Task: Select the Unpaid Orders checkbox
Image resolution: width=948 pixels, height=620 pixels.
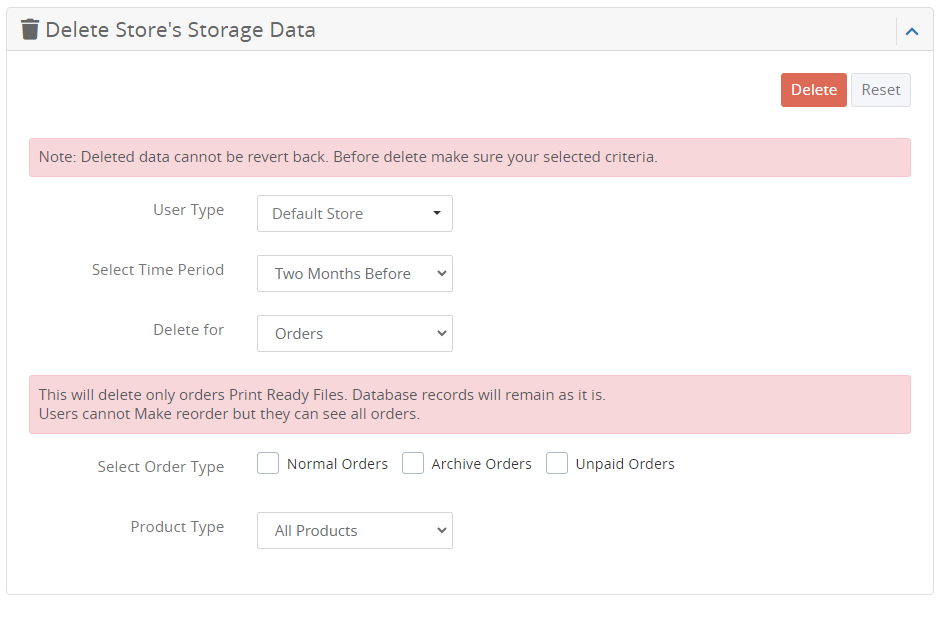Action: click(556, 463)
